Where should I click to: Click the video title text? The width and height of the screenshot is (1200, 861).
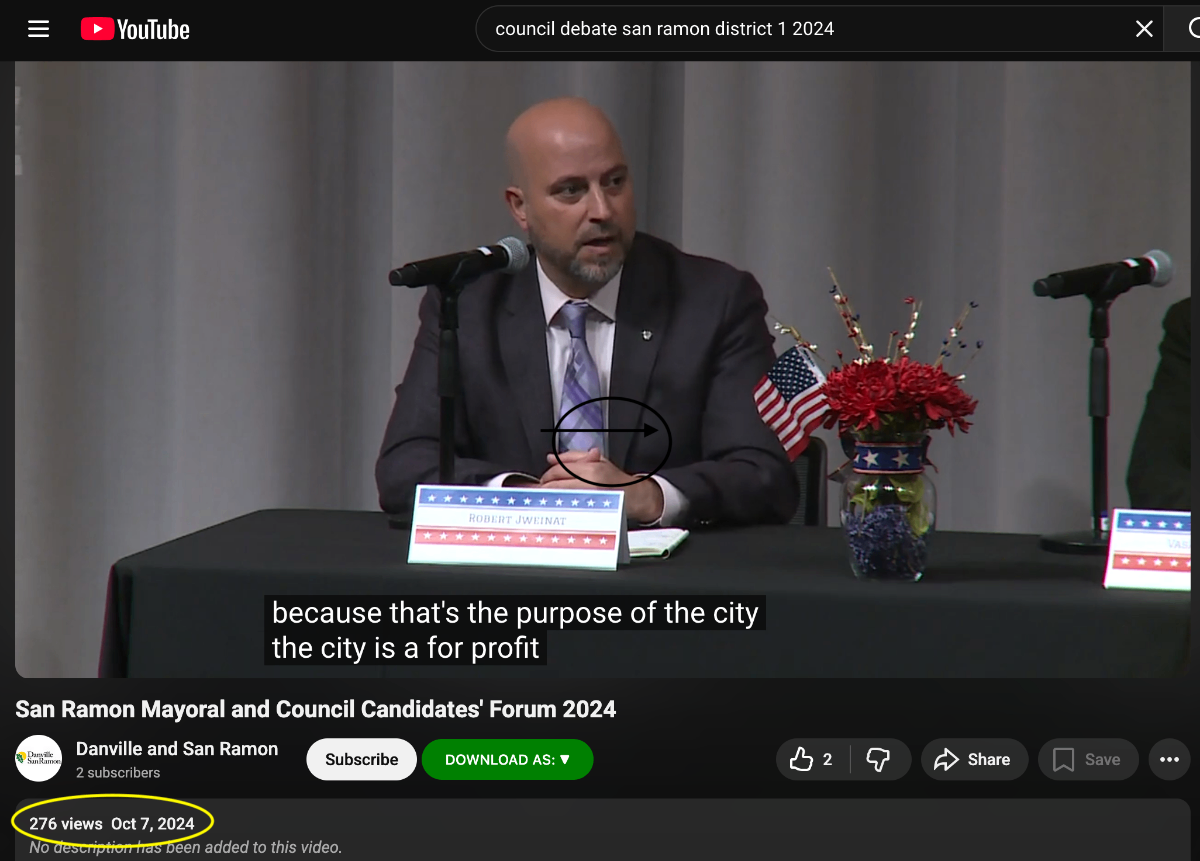click(315, 710)
